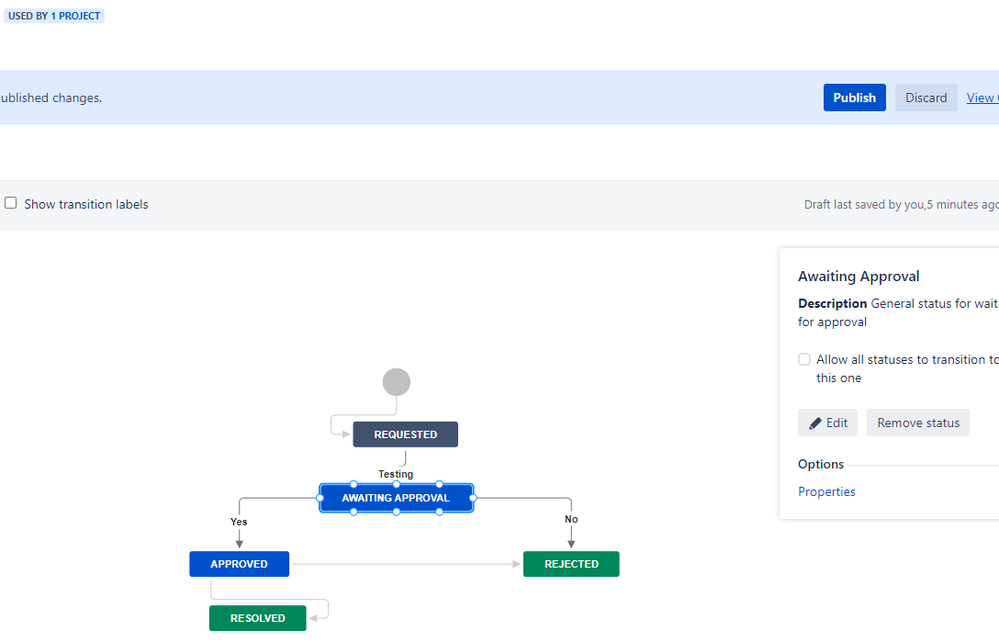Remove the Awaiting Approval status
This screenshot has height=644, width=999.
coord(917,422)
